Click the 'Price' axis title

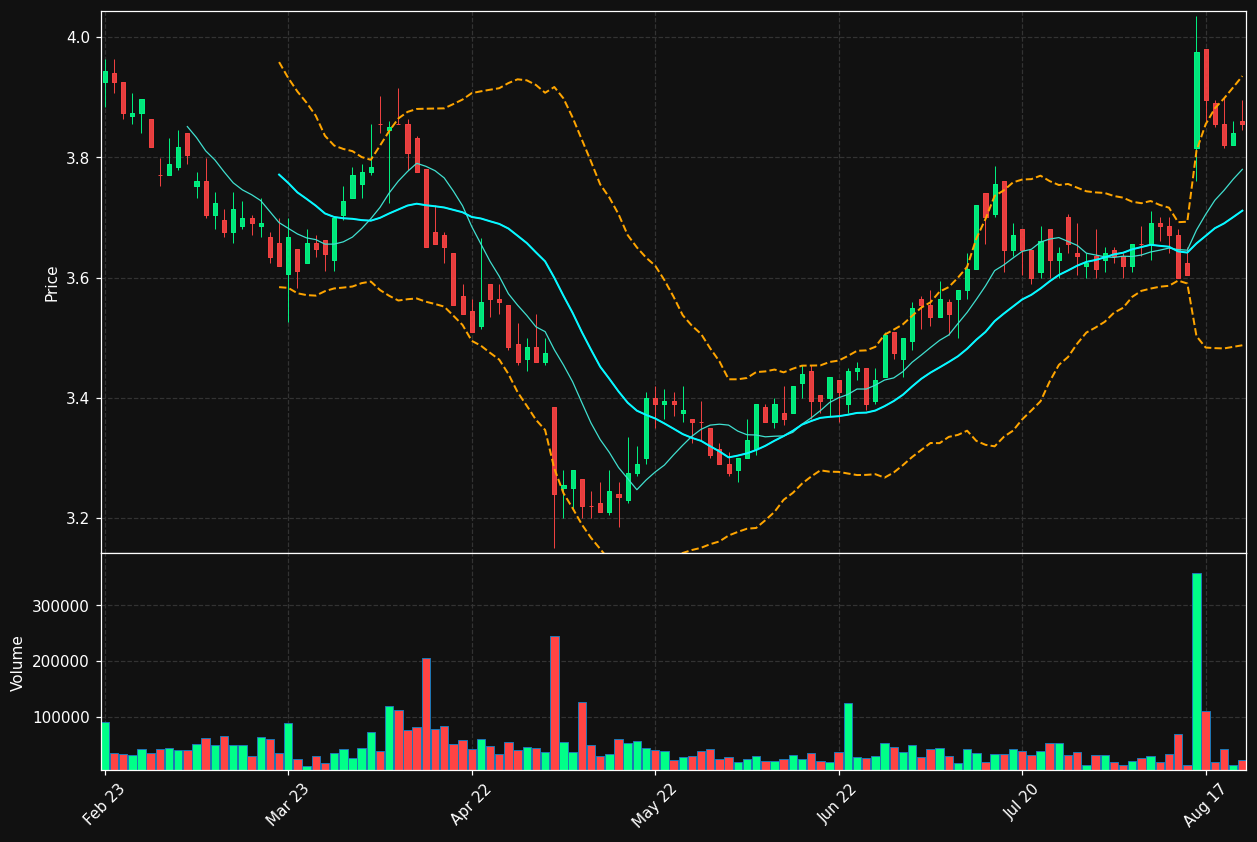52,283
